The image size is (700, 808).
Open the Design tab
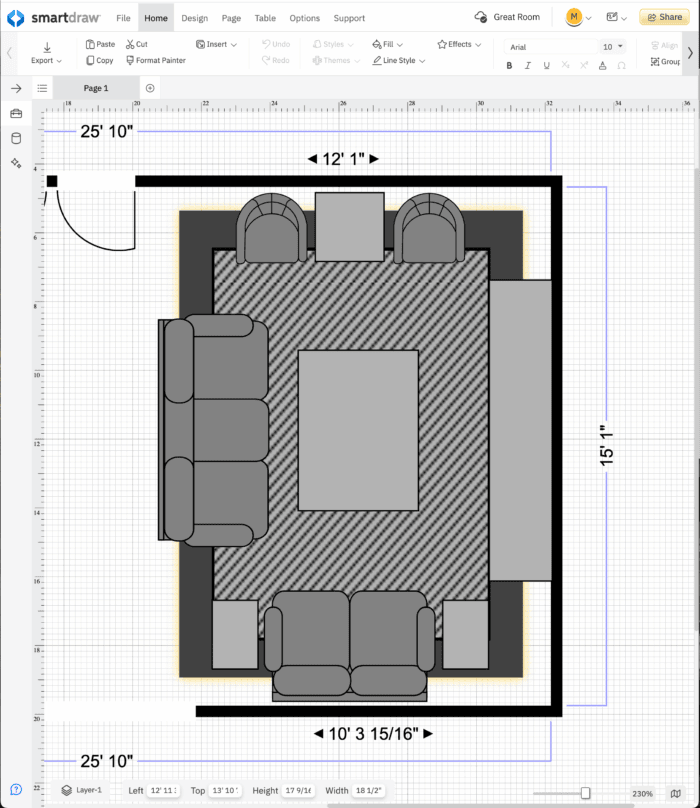[194, 18]
